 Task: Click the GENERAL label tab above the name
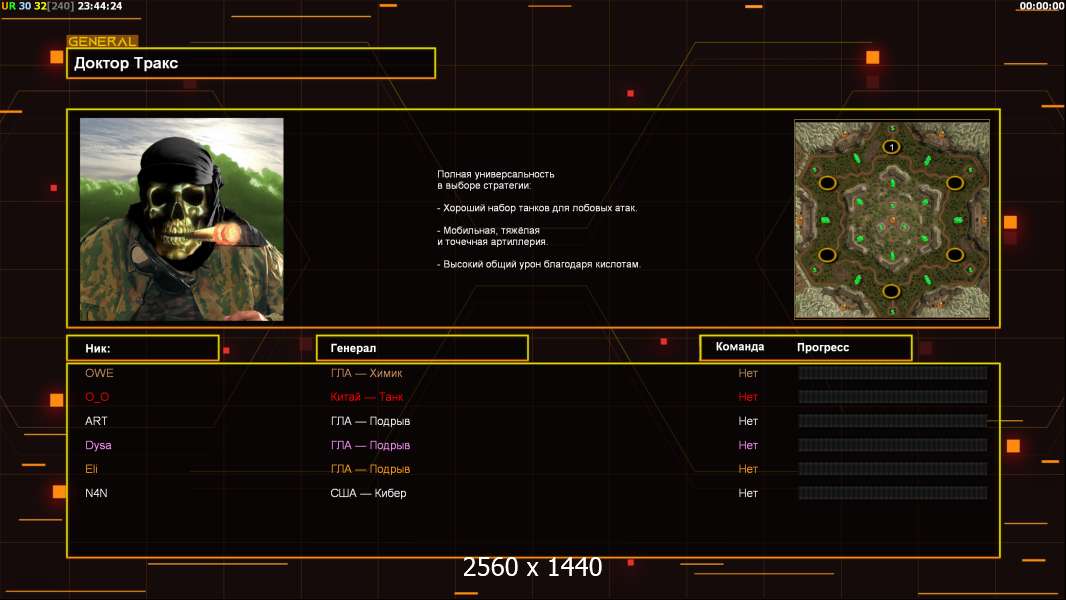click(x=102, y=42)
